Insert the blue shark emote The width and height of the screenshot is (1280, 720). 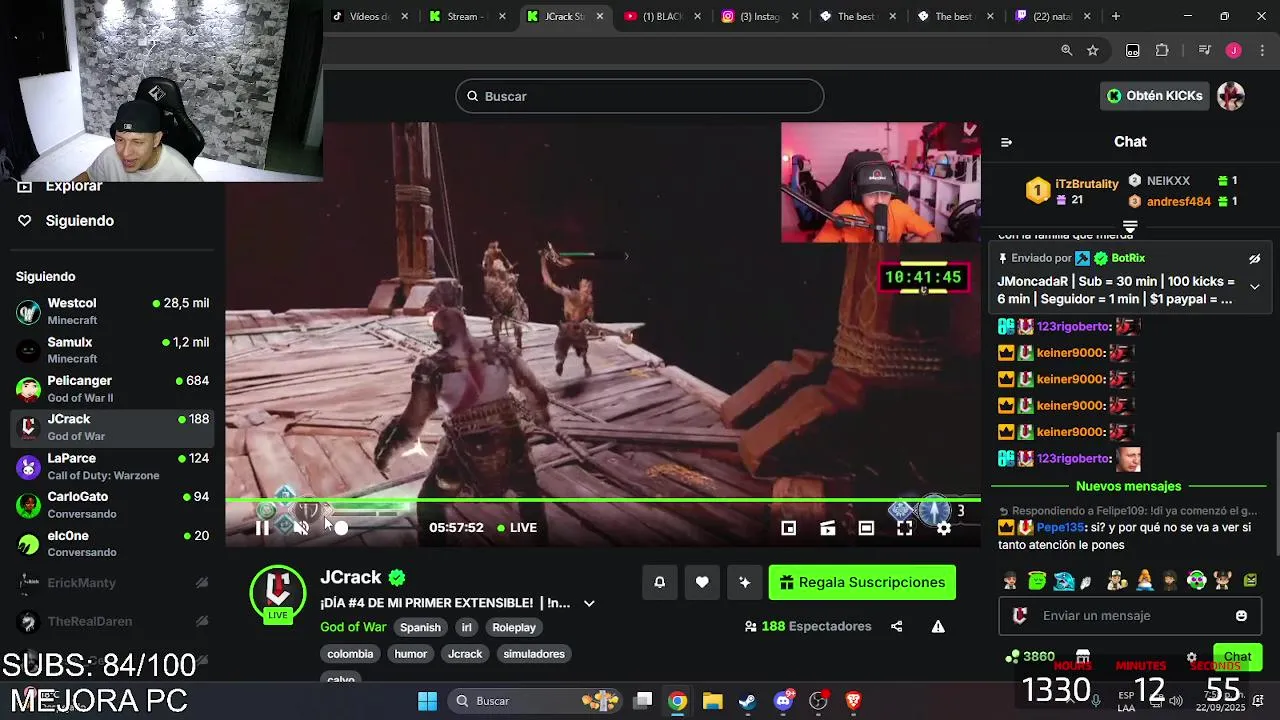(x=1064, y=580)
